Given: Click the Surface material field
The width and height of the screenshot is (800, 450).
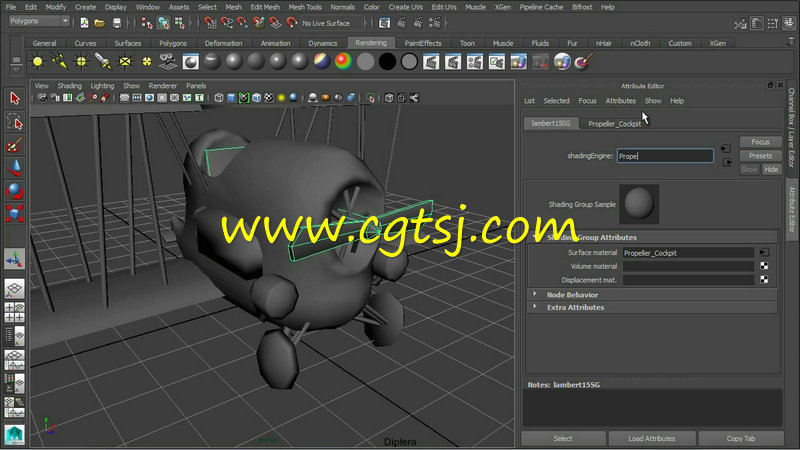Looking at the screenshot, I should point(688,253).
